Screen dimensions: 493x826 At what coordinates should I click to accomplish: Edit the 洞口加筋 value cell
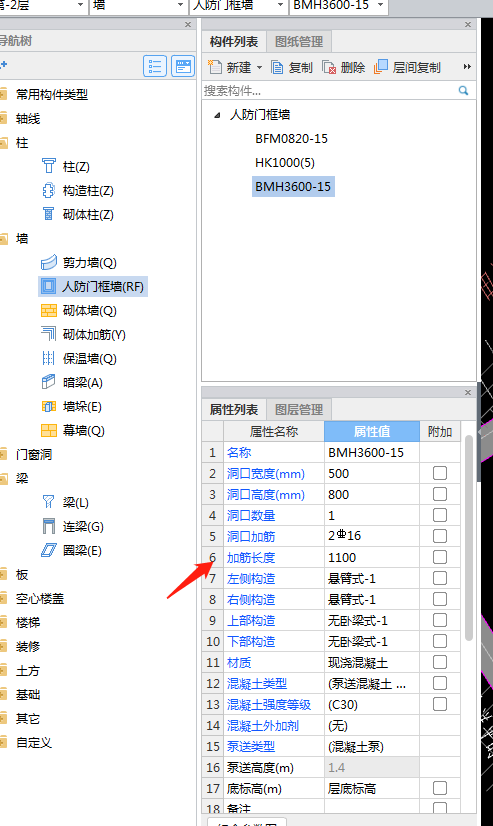point(372,536)
